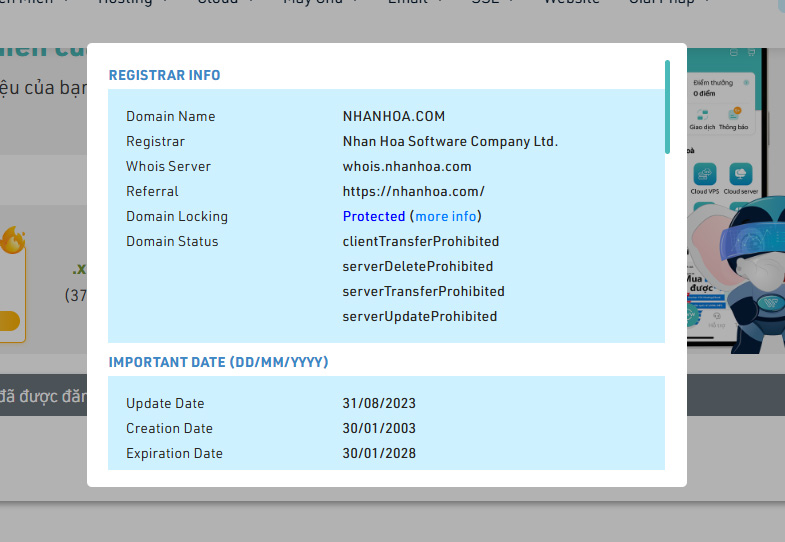The width and height of the screenshot is (785, 542).
Task: Open the 'more info' domain locking link
Action: (x=446, y=216)
